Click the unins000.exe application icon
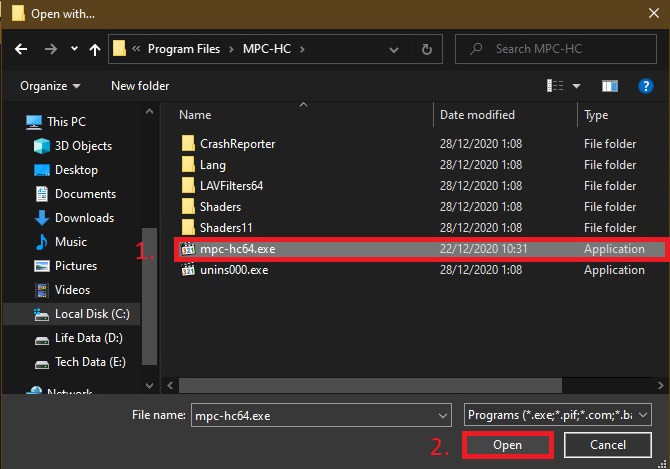 point(188,270)
